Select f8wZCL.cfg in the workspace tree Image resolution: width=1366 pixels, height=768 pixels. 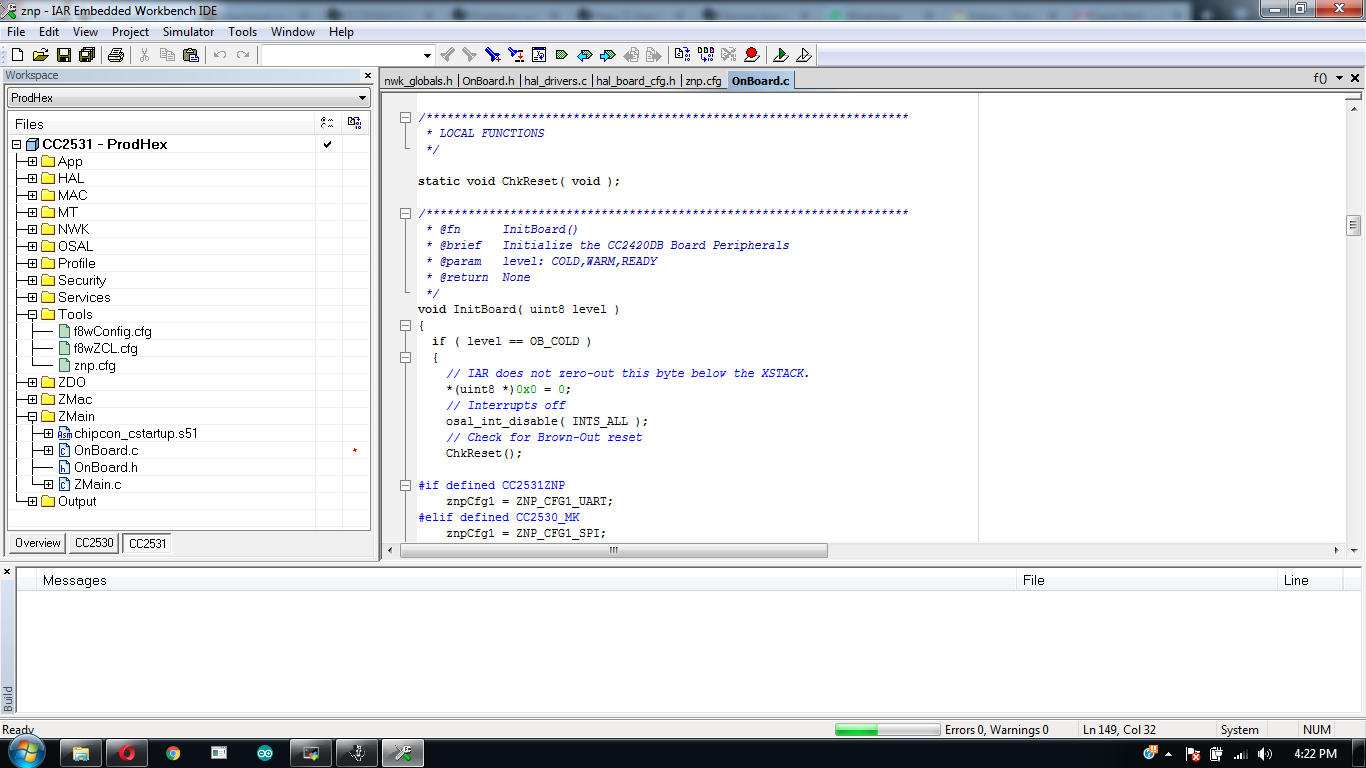[x=106, y=348]
